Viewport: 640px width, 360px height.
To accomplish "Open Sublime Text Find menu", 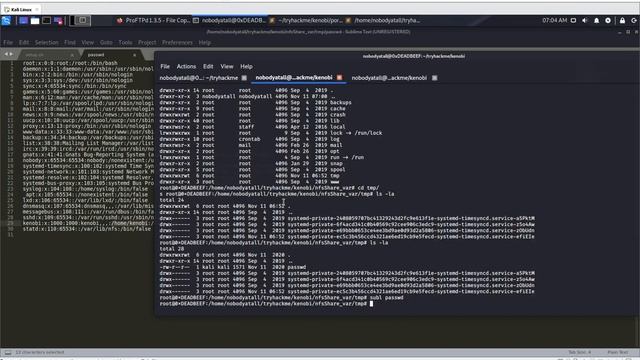I will tap(70, 42).
